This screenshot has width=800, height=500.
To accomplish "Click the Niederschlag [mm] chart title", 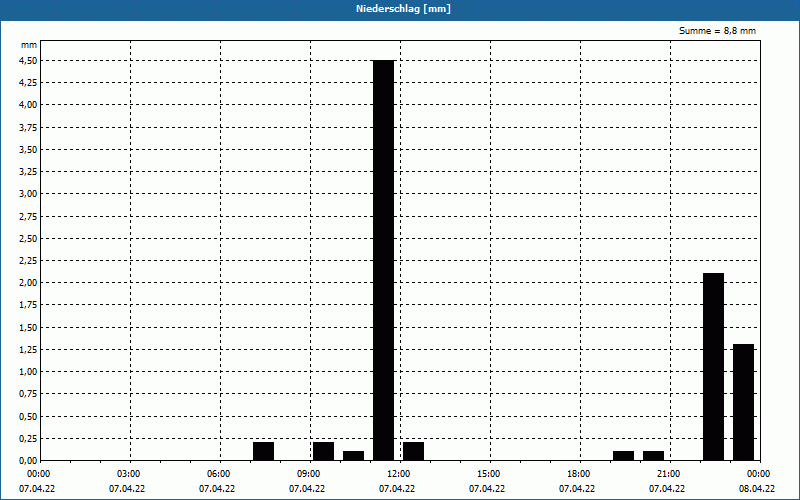I will tap(403, 9).
